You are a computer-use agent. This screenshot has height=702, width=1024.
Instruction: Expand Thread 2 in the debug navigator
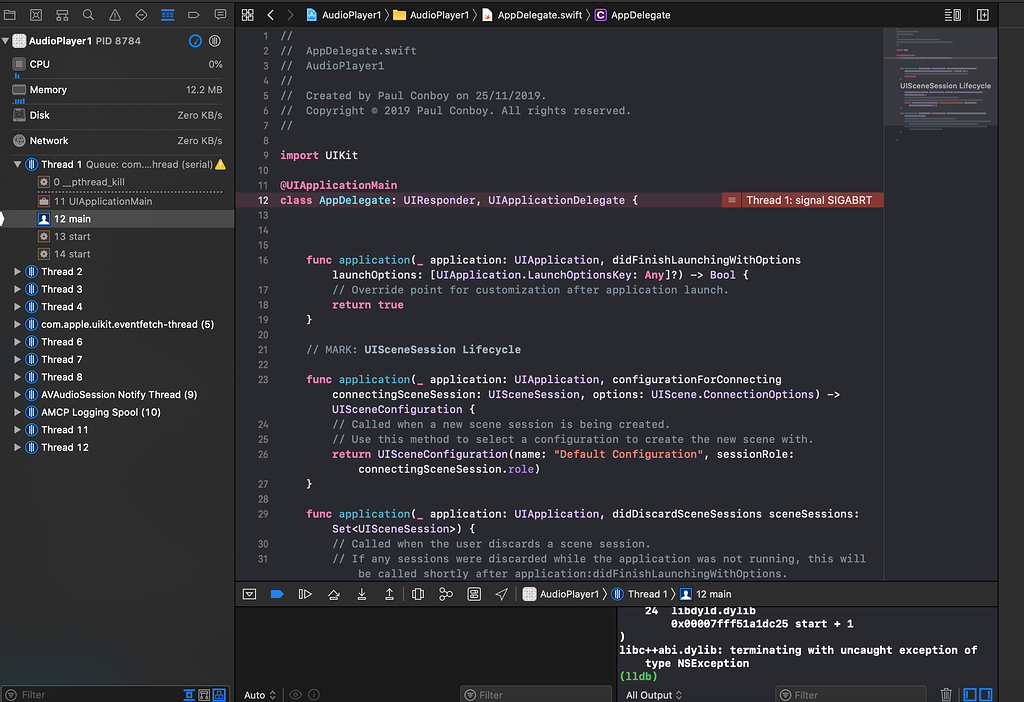click(x=17, y=271)
